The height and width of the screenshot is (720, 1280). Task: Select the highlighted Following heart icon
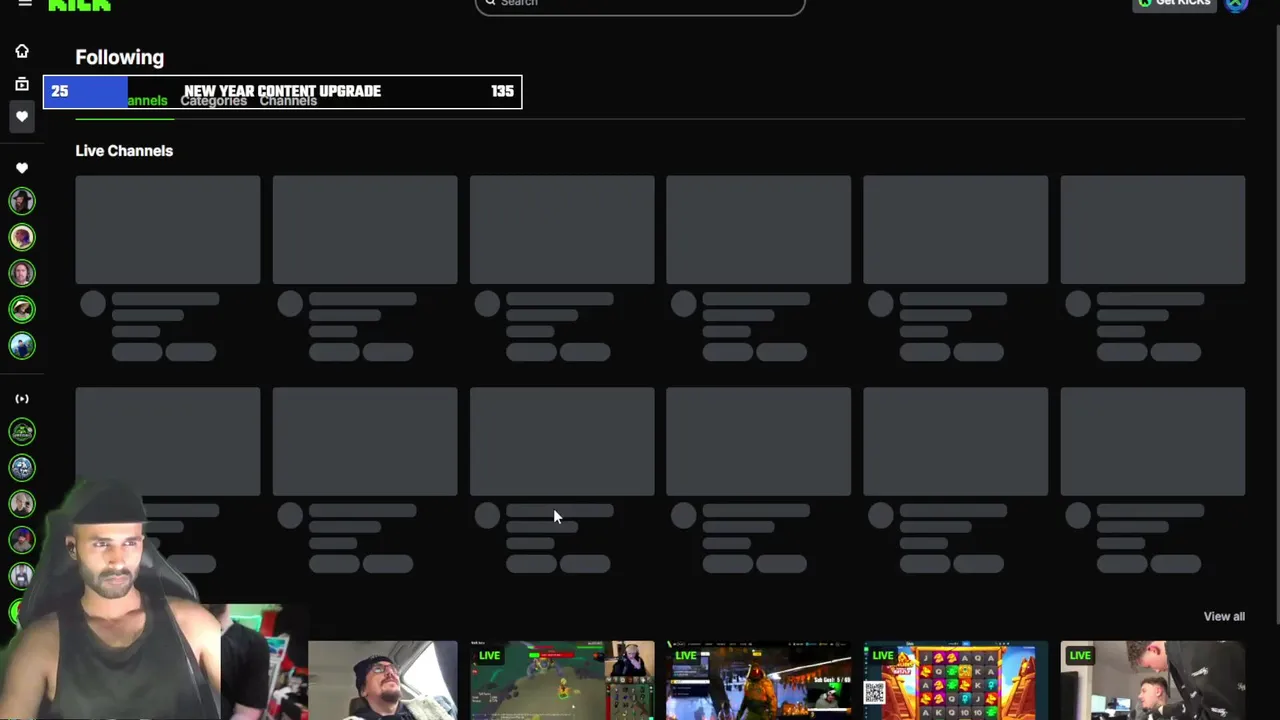pyautogui.click(x=22, y=117)
